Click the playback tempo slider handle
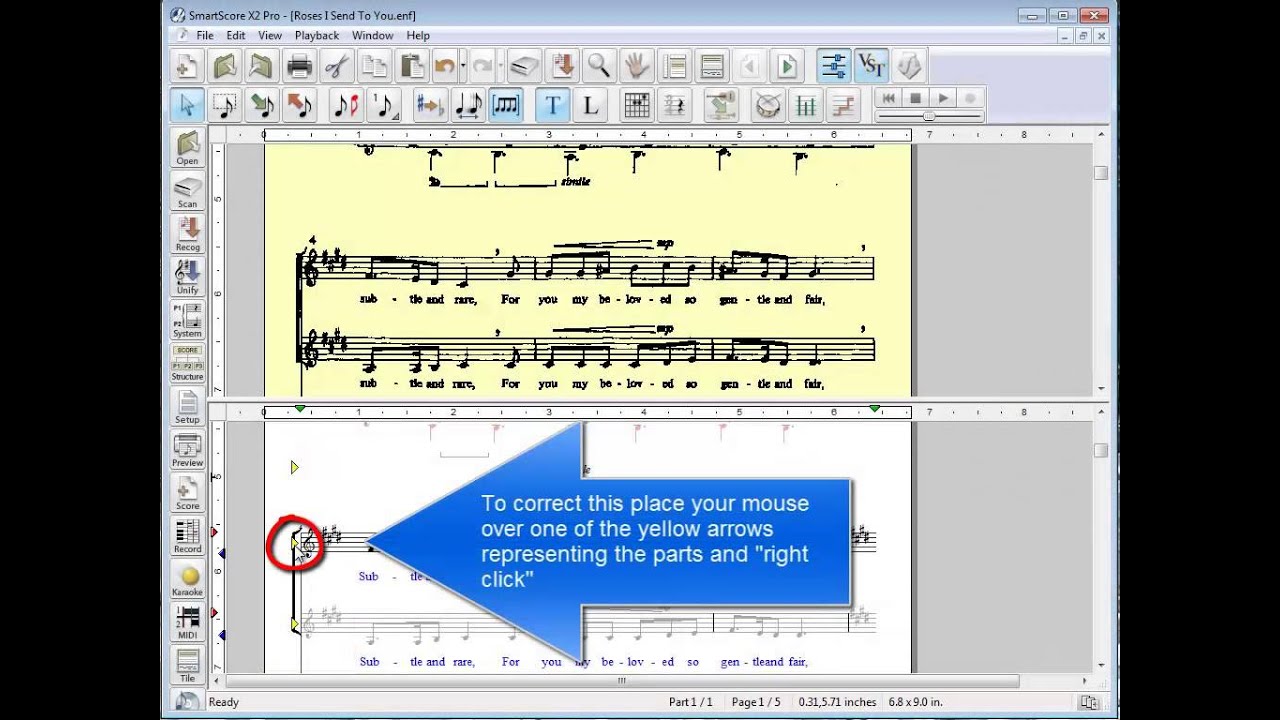This screenshot has height=720, width=1280. click(929, 117)
